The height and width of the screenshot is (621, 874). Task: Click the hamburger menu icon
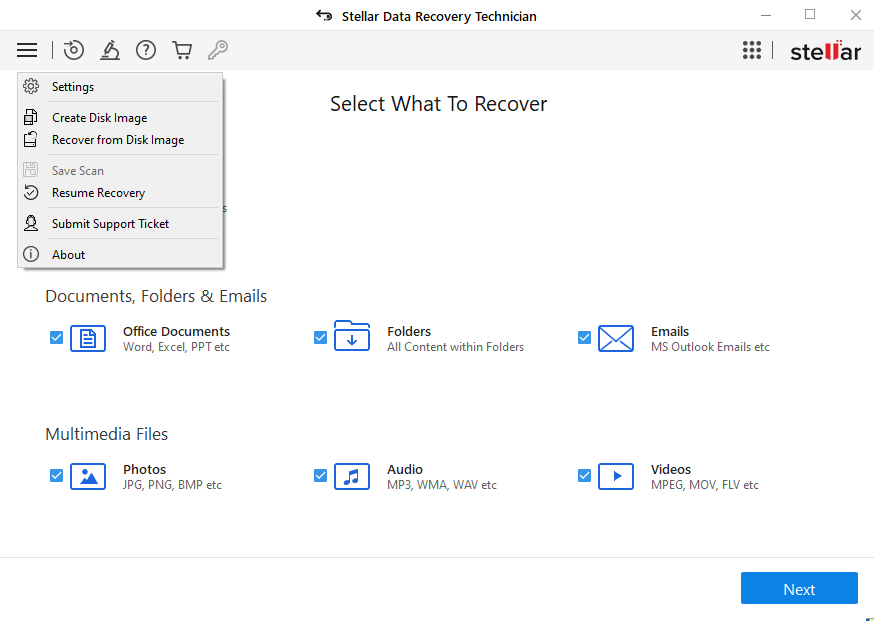(27, 50)
